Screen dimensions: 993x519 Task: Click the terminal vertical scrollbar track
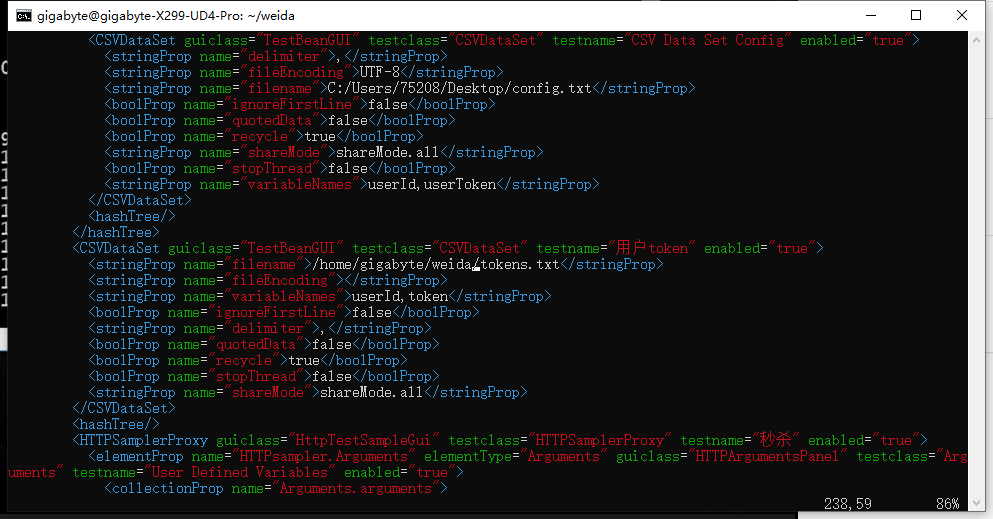point(977,272)
